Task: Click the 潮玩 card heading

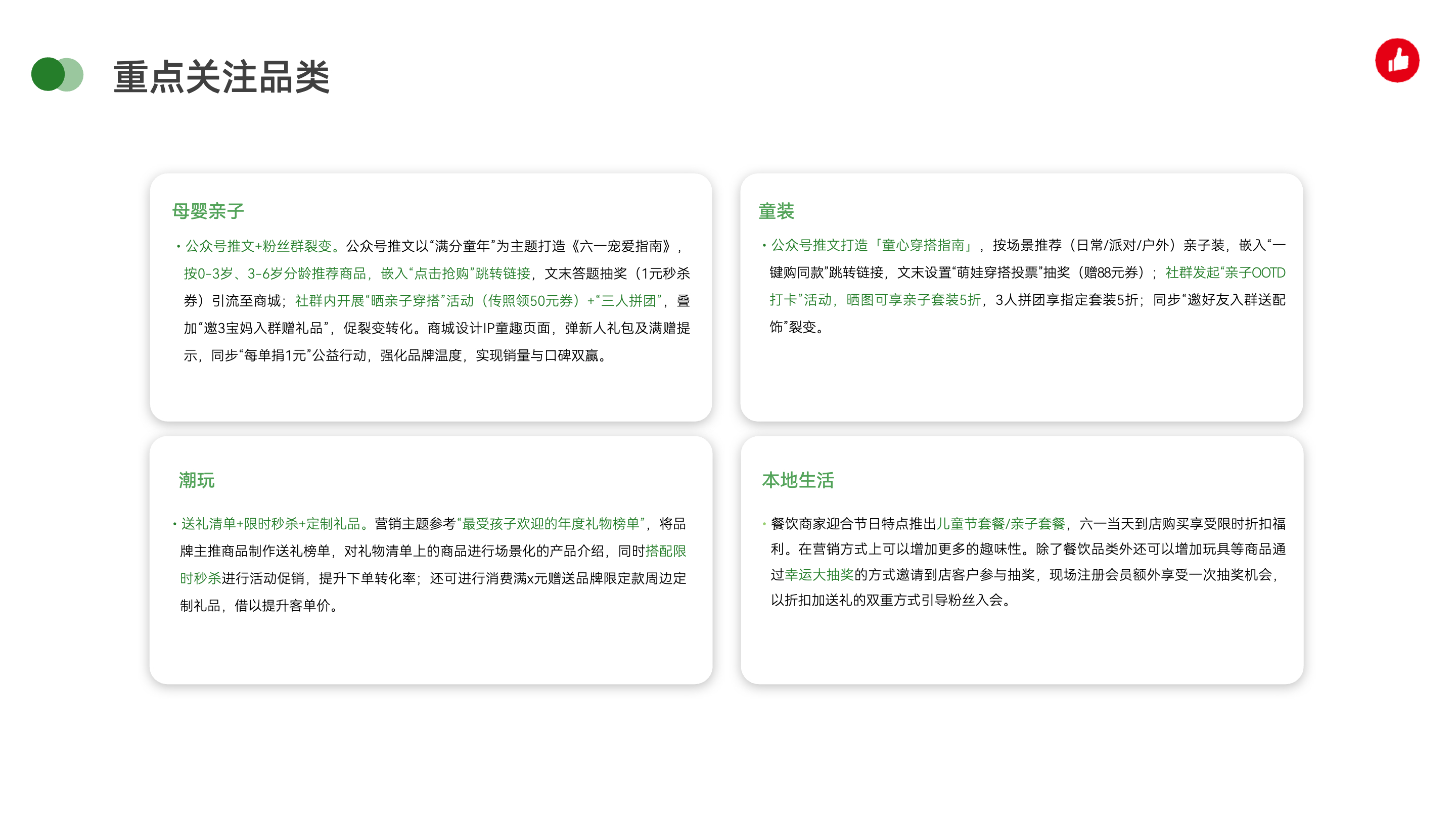Action: 196,480
